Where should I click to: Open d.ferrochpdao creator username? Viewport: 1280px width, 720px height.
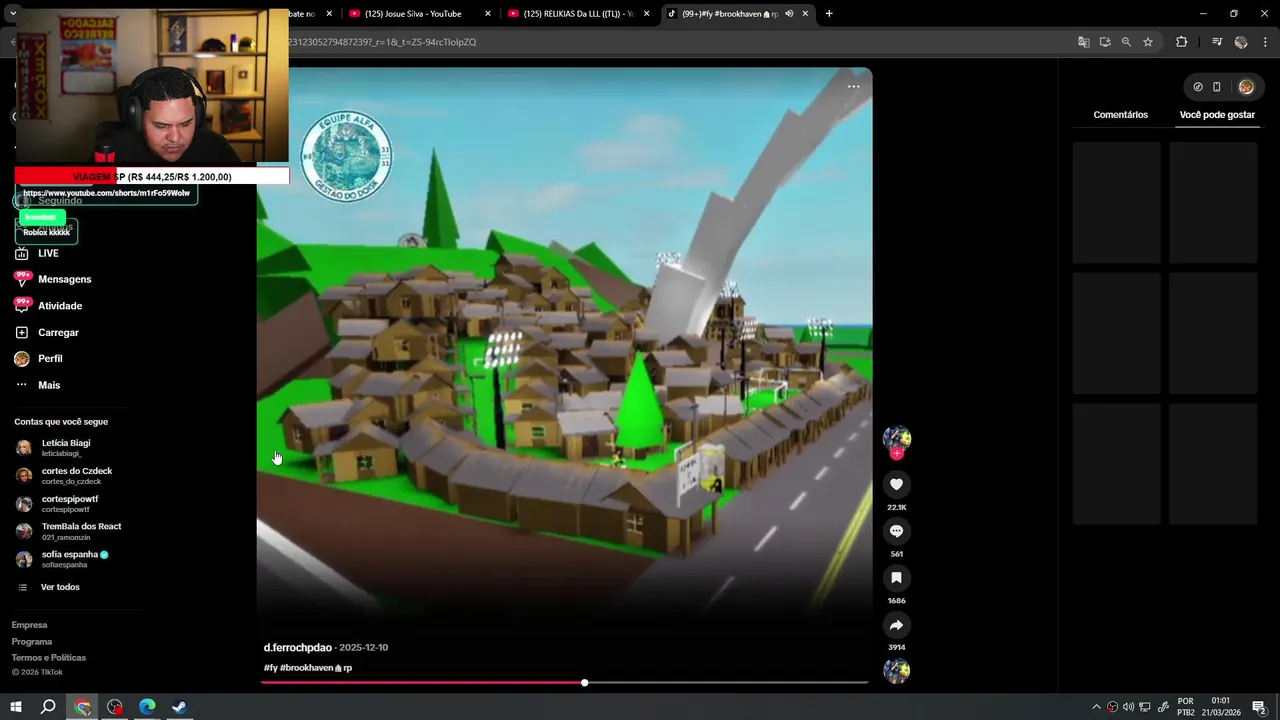click(298, 647)
